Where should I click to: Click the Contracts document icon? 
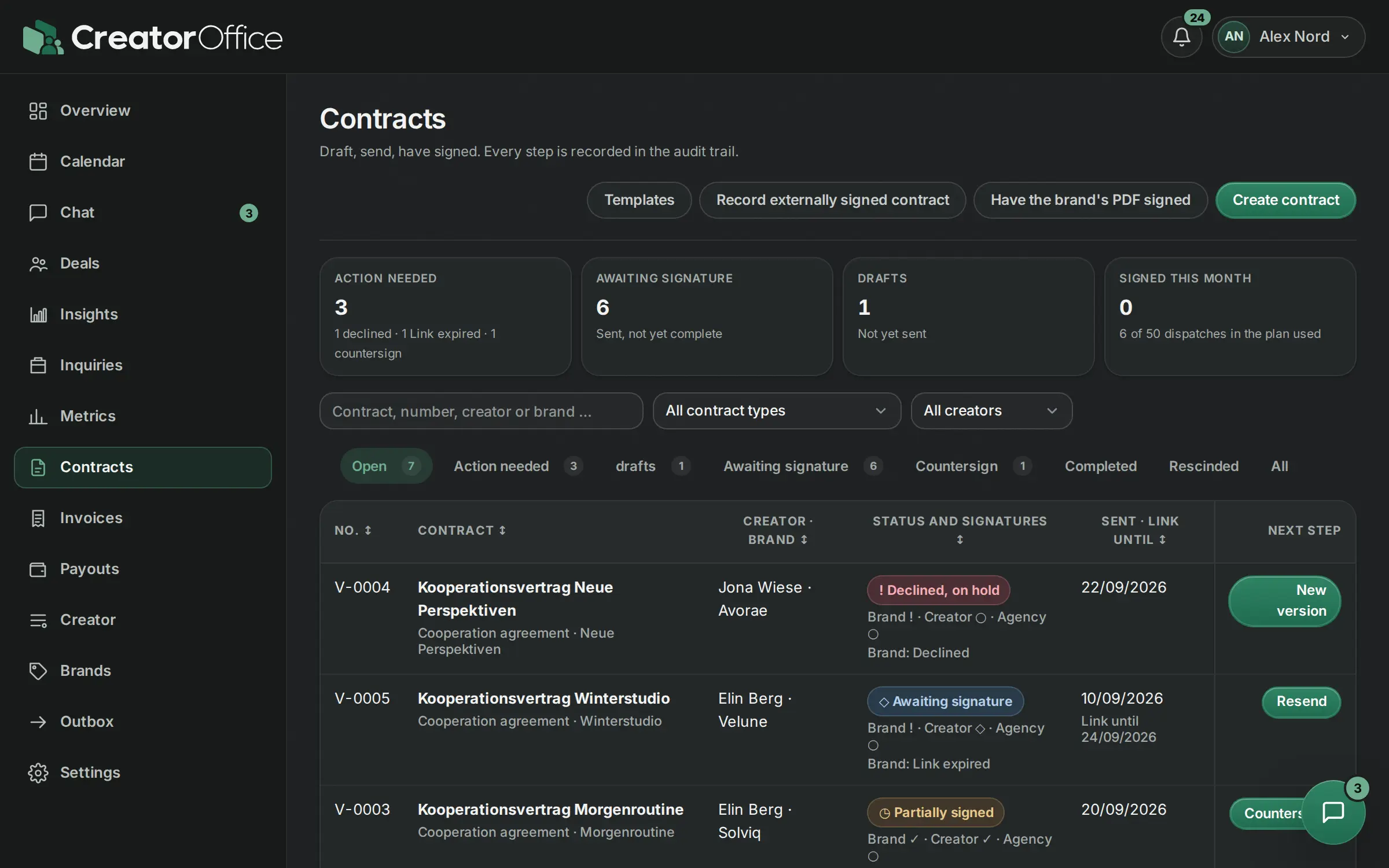38,467
